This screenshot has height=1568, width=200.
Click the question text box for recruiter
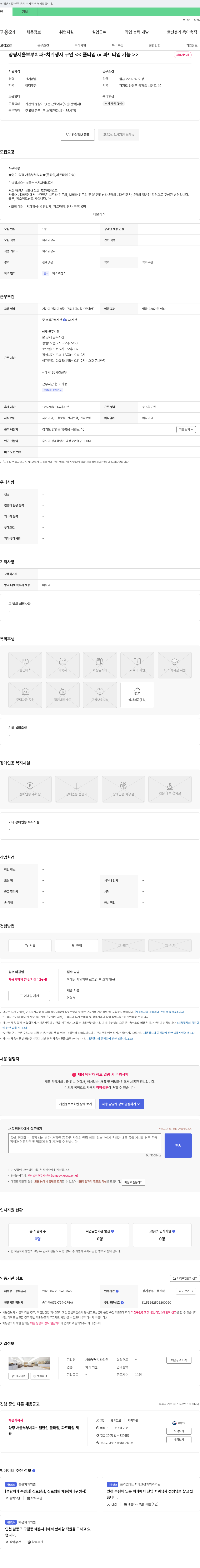85,1143
